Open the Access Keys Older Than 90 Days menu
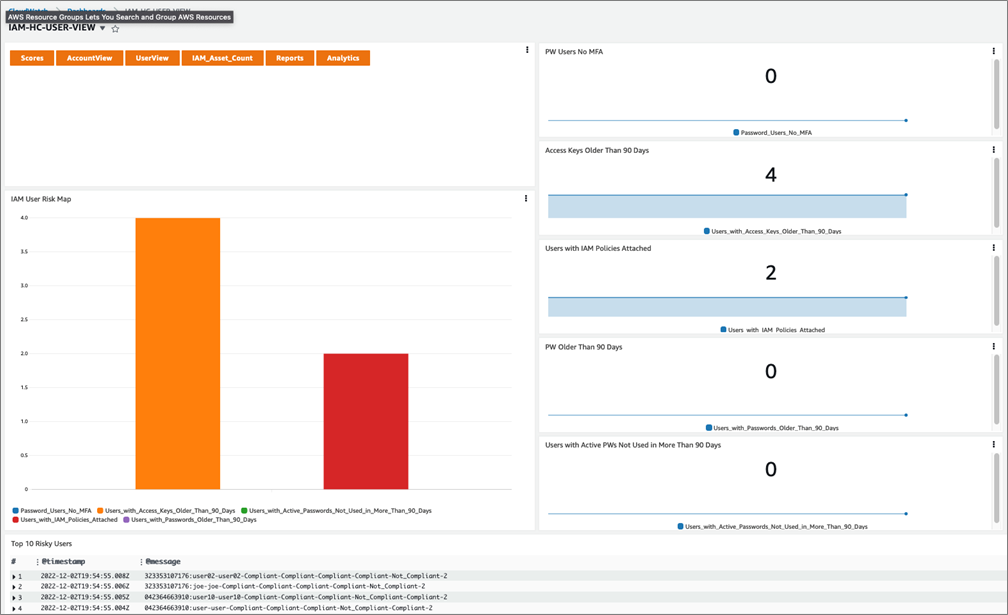 [x=993, y=150]
